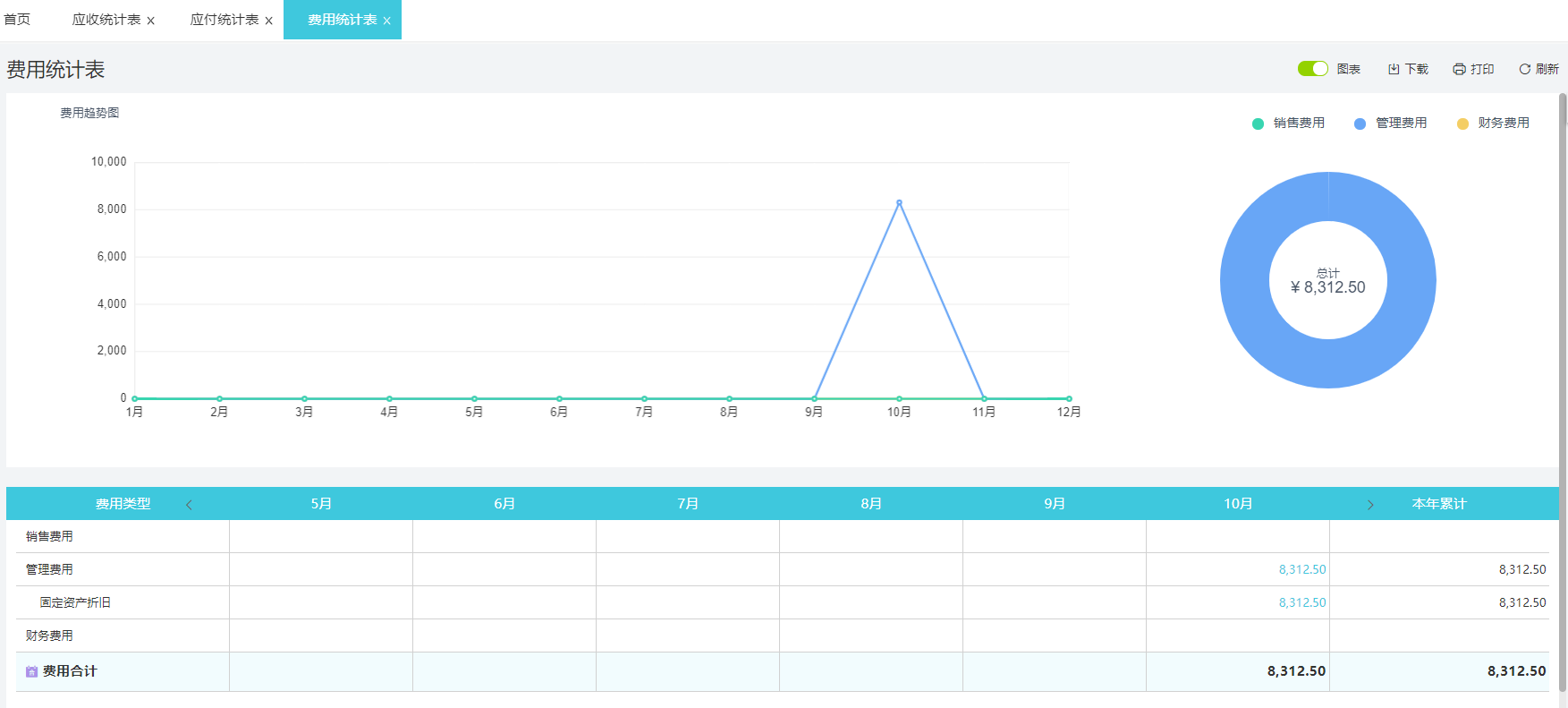The image size is (1568, 708).
Task: Click the 10月 column header
Action: click(1238, 504)
